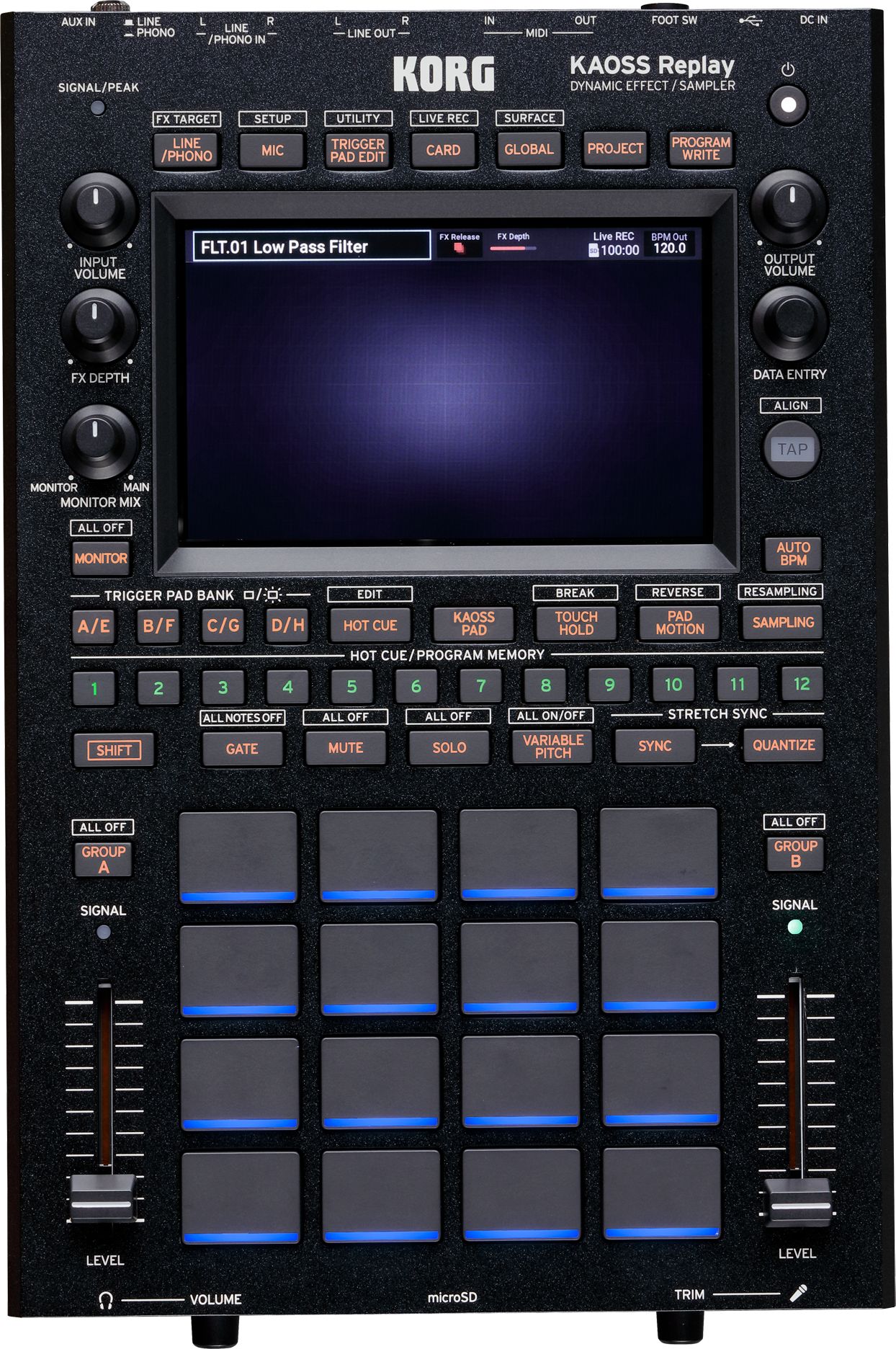
Task: Toggle the AUTO BPM button
Action: pos(793,553)
